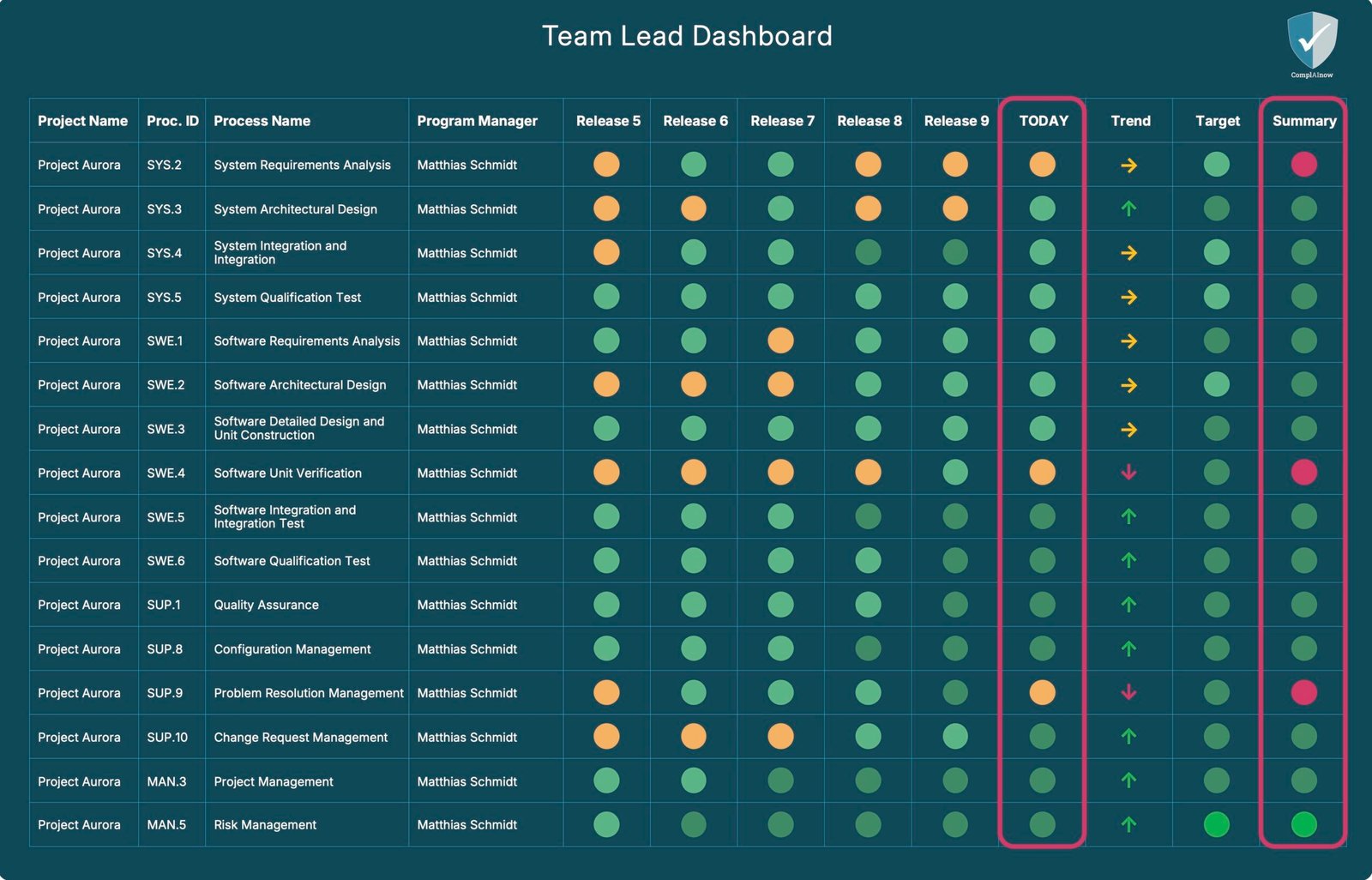Click the ComplAInow shield logo
This screenshot has height=880, width=1372.
pos(1312,43)
